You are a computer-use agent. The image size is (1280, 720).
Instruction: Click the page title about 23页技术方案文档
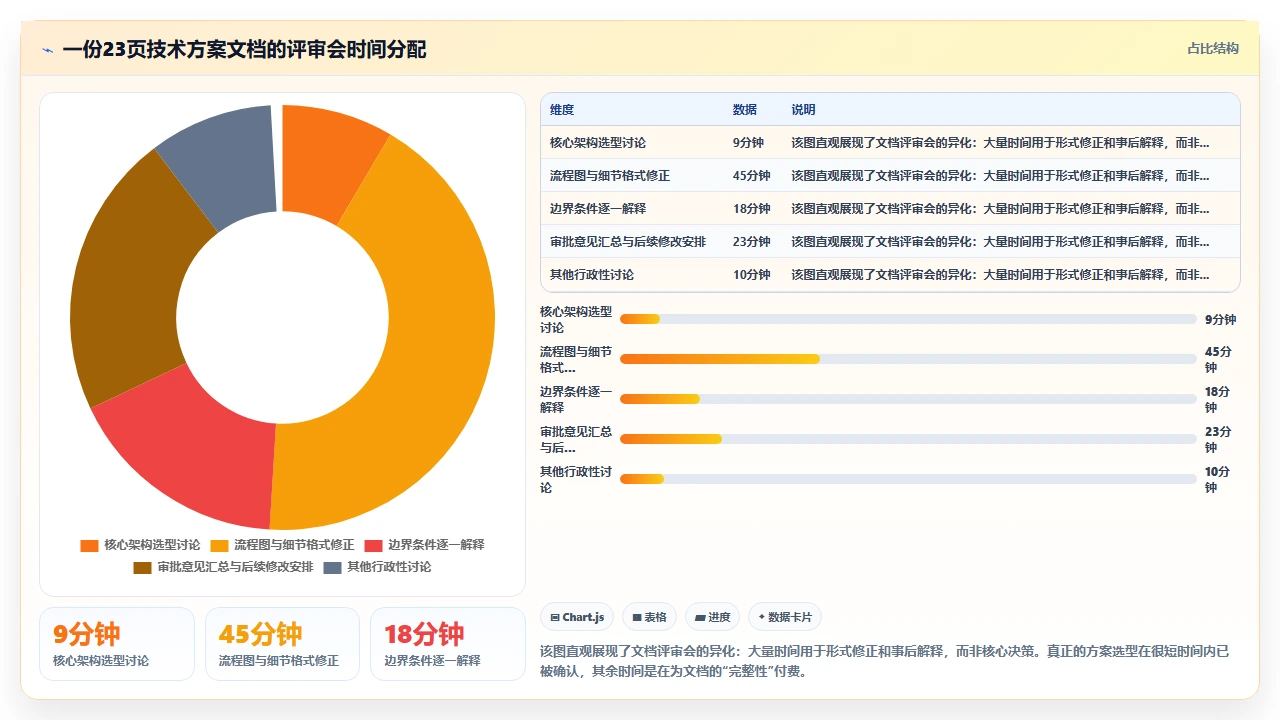click(x=244, y=50)
